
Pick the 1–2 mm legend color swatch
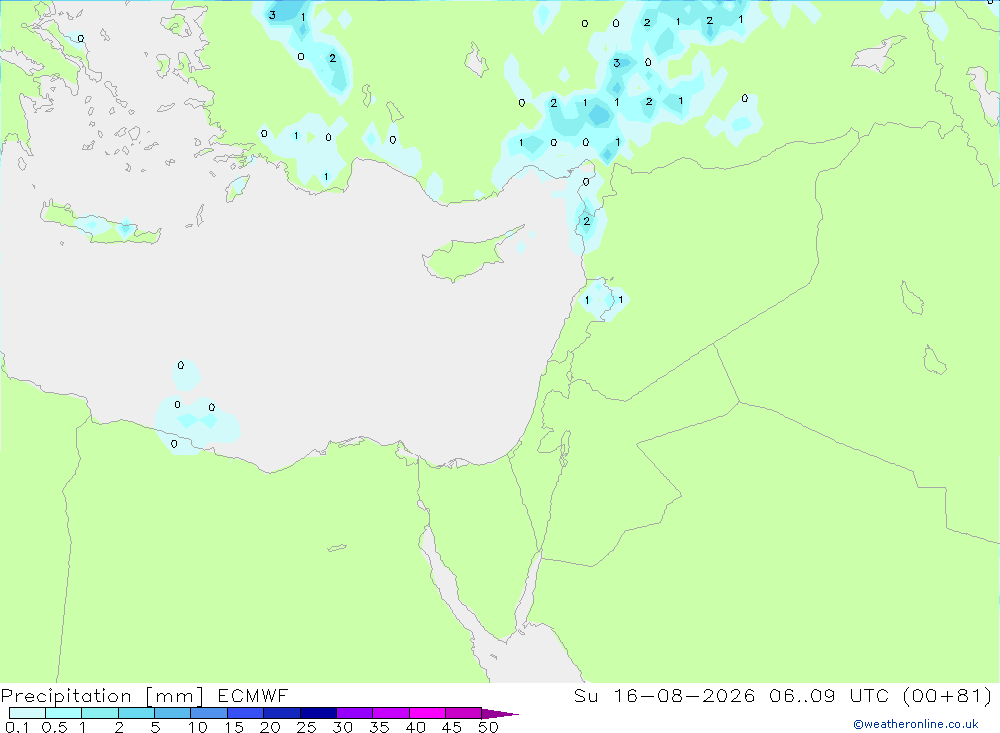pyautogui.click(x=100, y=713)
